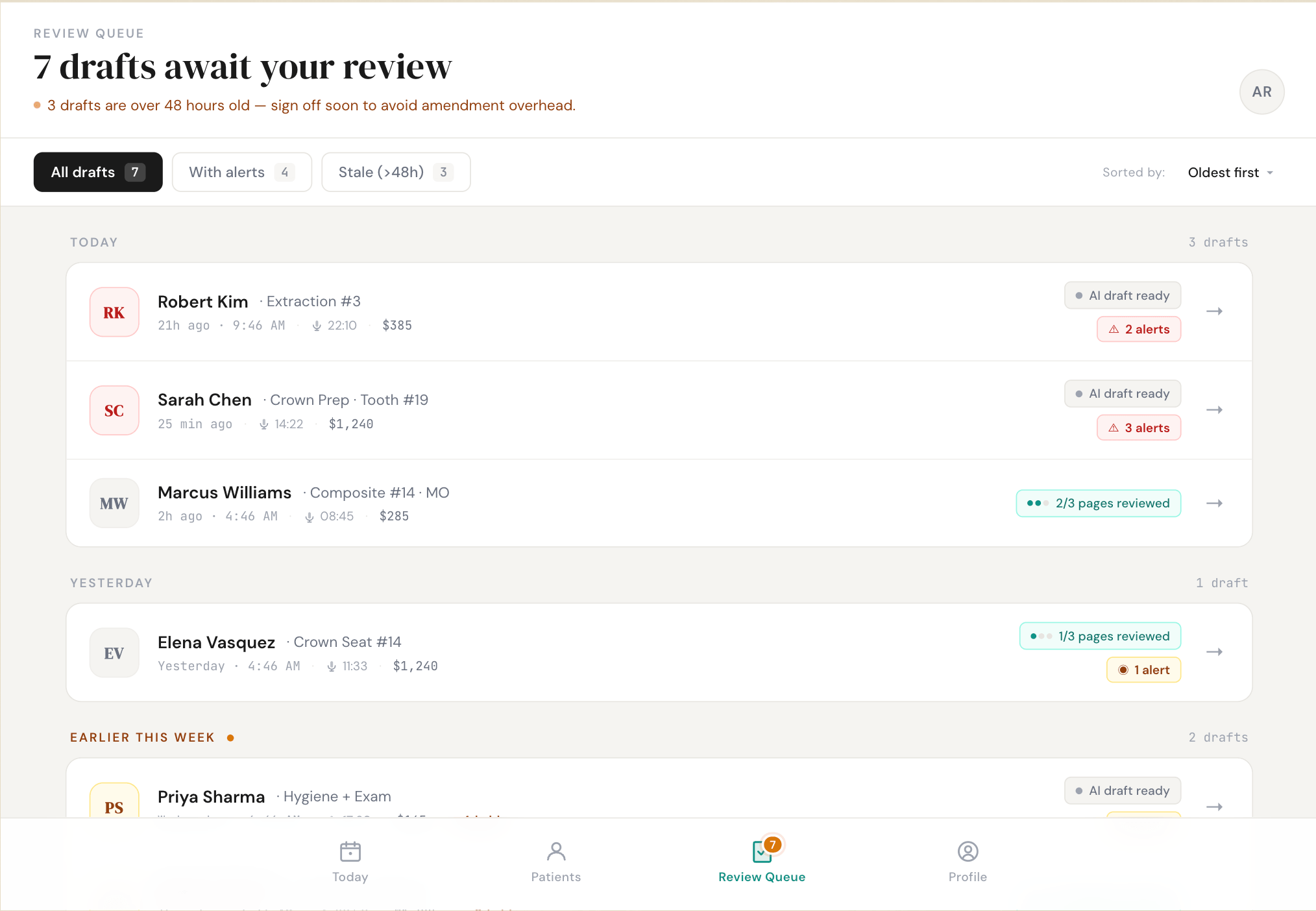1316x911 pixels.
Task: Click the Extraction #3 procedure label
Action: coord(313,301)
